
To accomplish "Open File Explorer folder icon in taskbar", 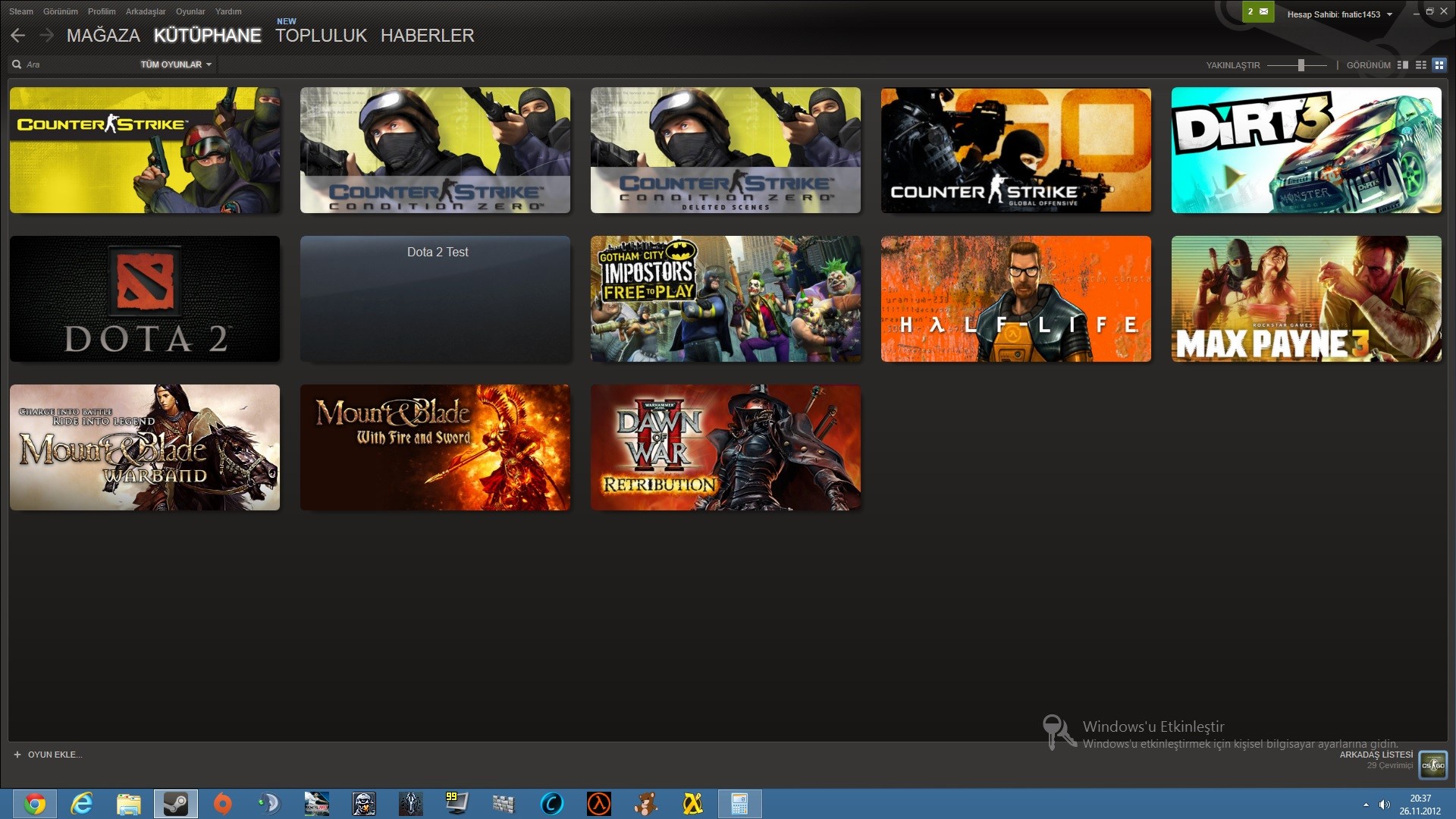I will pyautogui.click(x=128, y=804).
